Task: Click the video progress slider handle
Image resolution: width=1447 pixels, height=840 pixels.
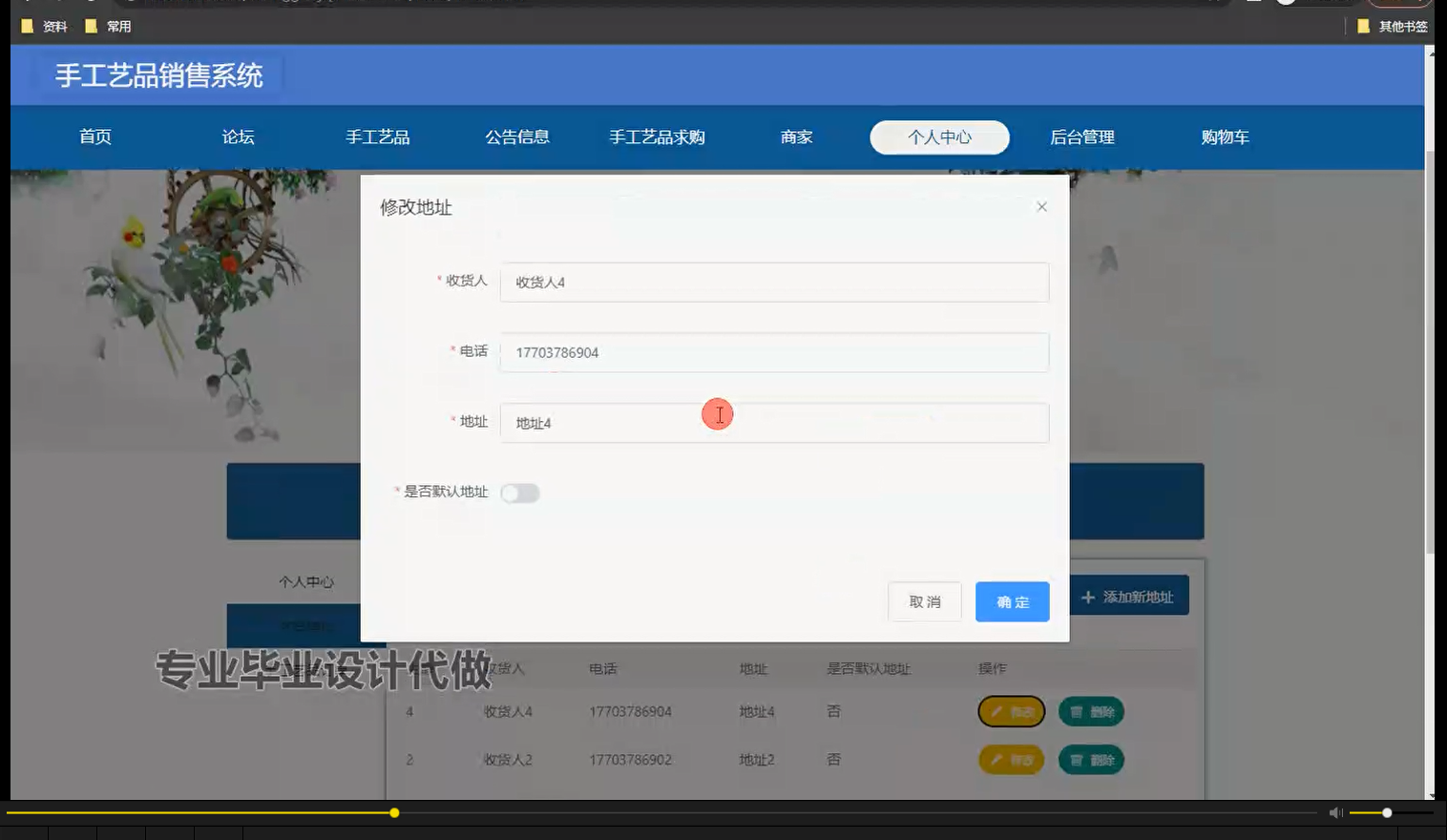Action: [394, 812]
